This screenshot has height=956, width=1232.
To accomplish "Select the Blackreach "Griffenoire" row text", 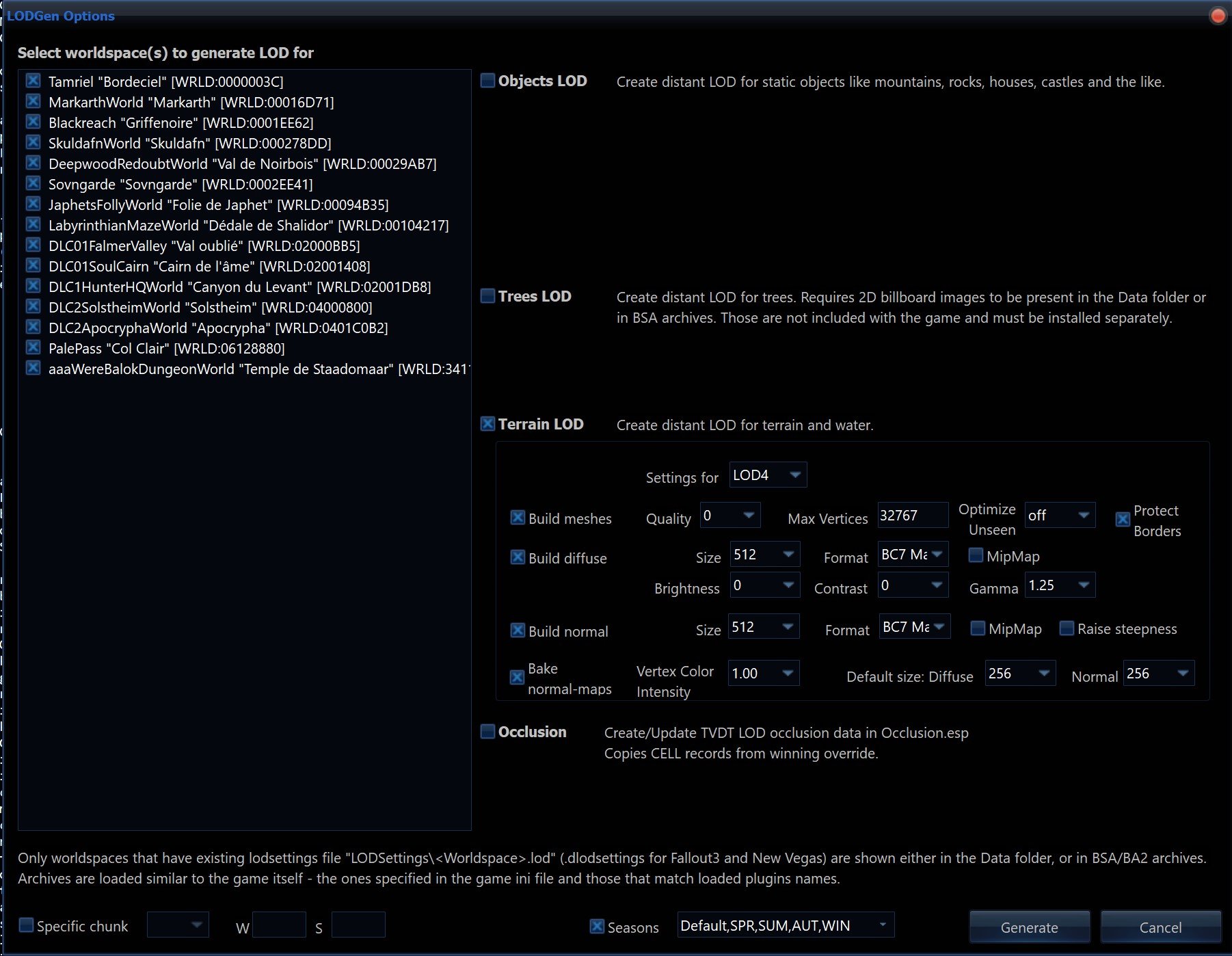I will click(x=181, y=122).
